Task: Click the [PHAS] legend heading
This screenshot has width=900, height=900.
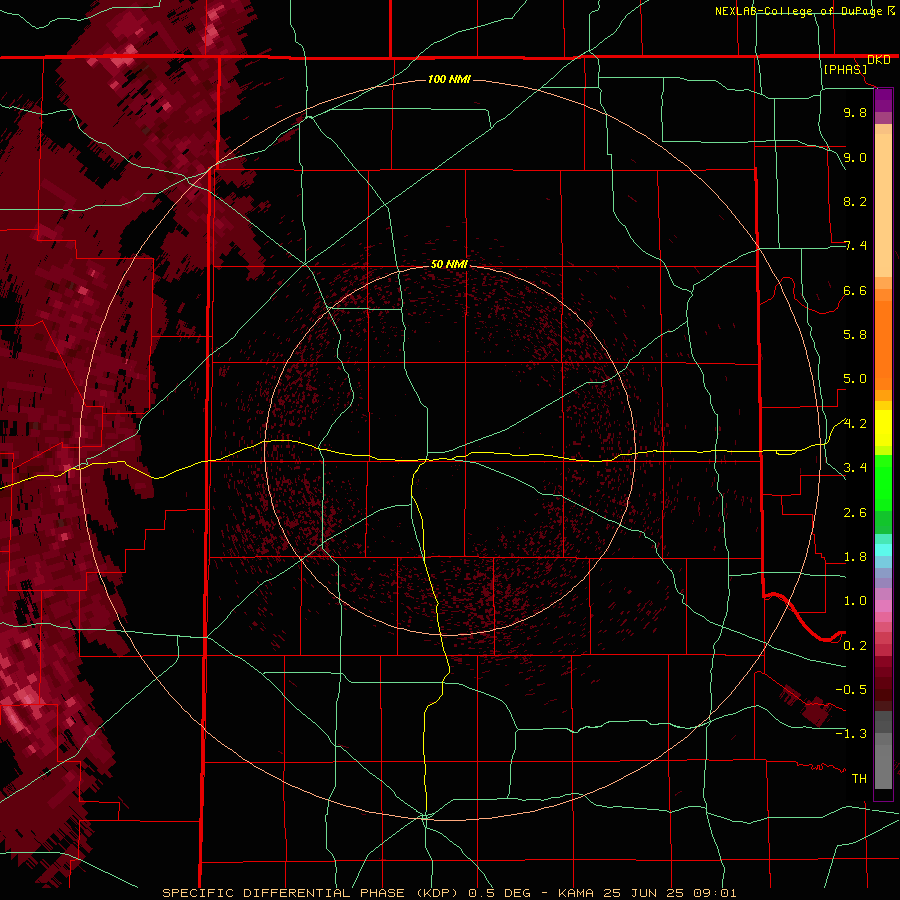Action: [x=845, y=69]
